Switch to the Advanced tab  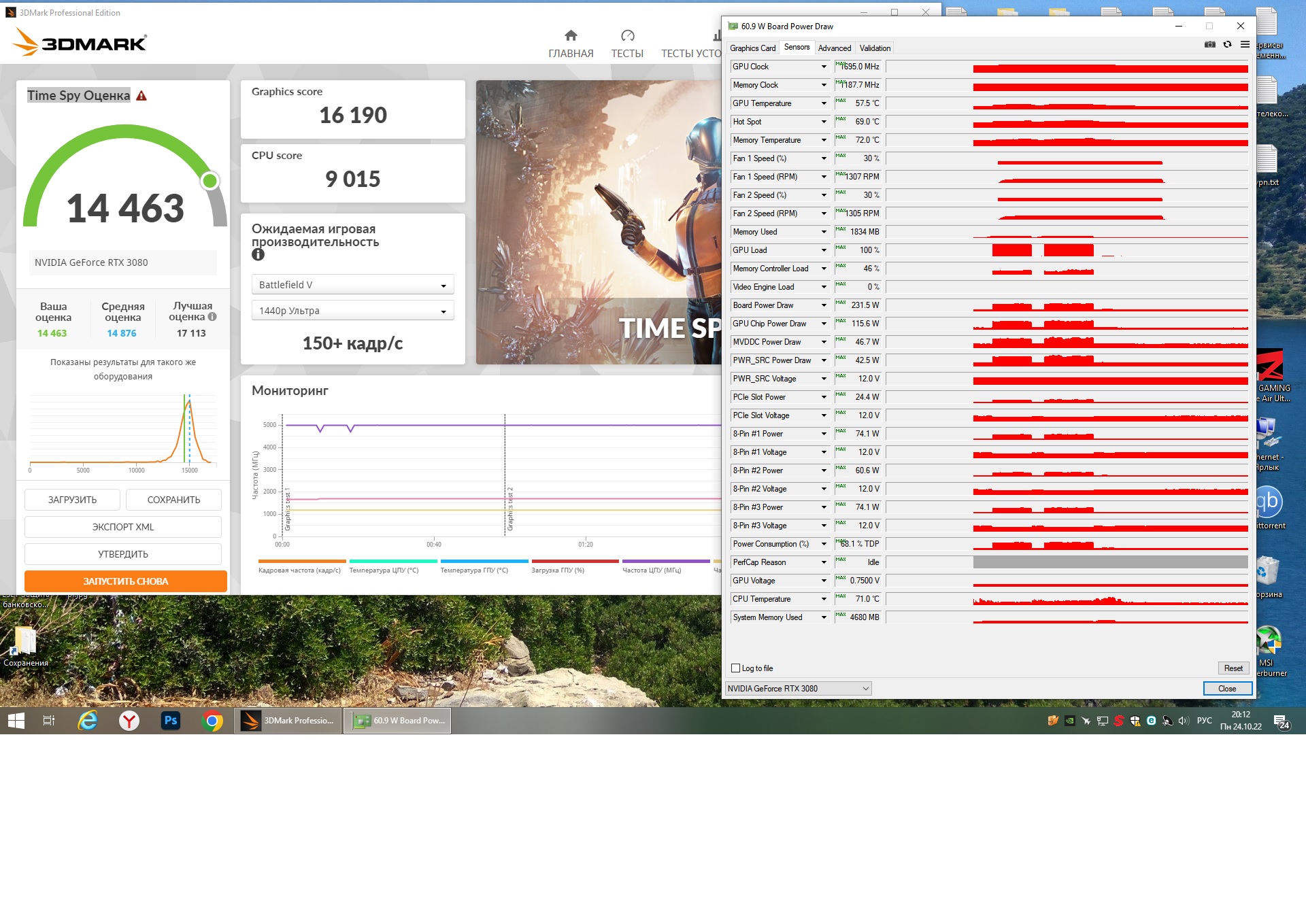pos(834,48)
